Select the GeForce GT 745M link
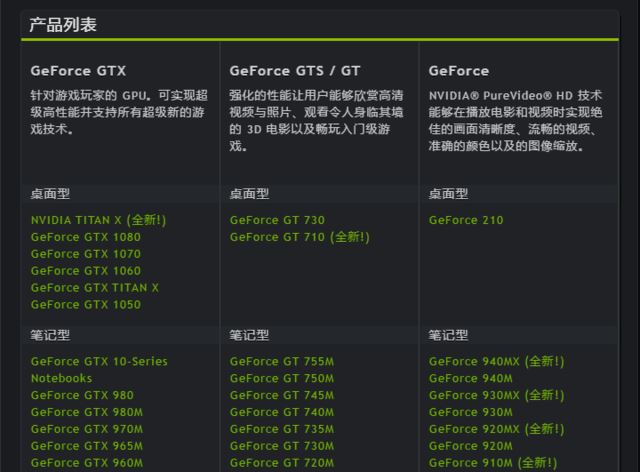The height and width of the screenshot is (472, 640). click(x=281, y=396)
